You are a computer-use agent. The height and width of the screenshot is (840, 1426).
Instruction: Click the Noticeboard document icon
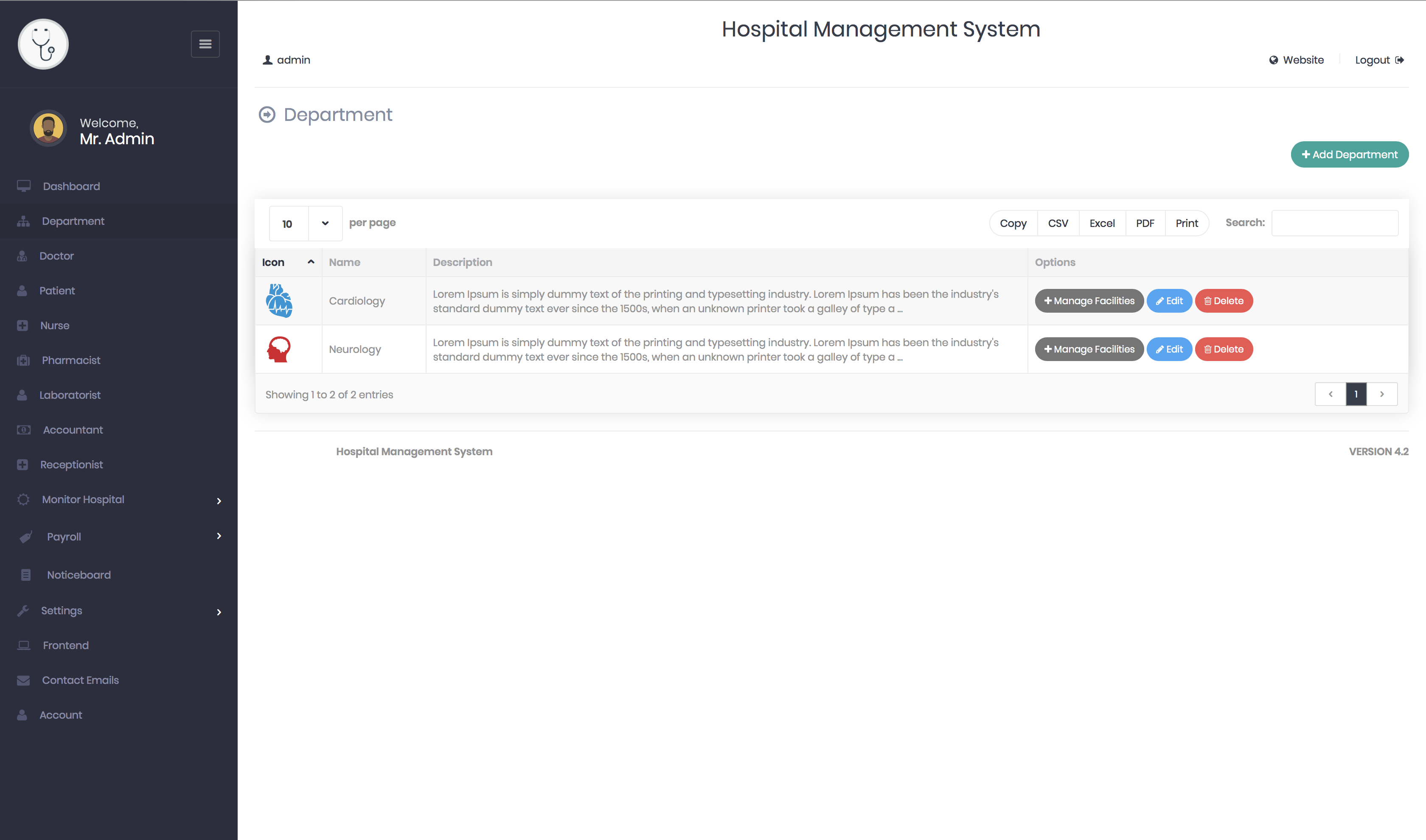pos(26,575)
